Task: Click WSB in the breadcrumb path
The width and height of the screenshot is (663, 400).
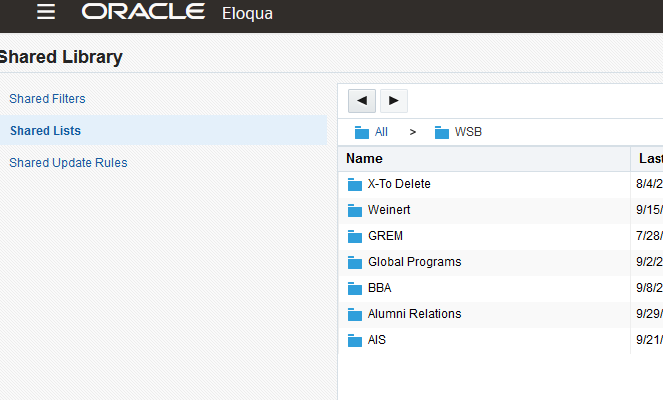Action: coord(468,132)
